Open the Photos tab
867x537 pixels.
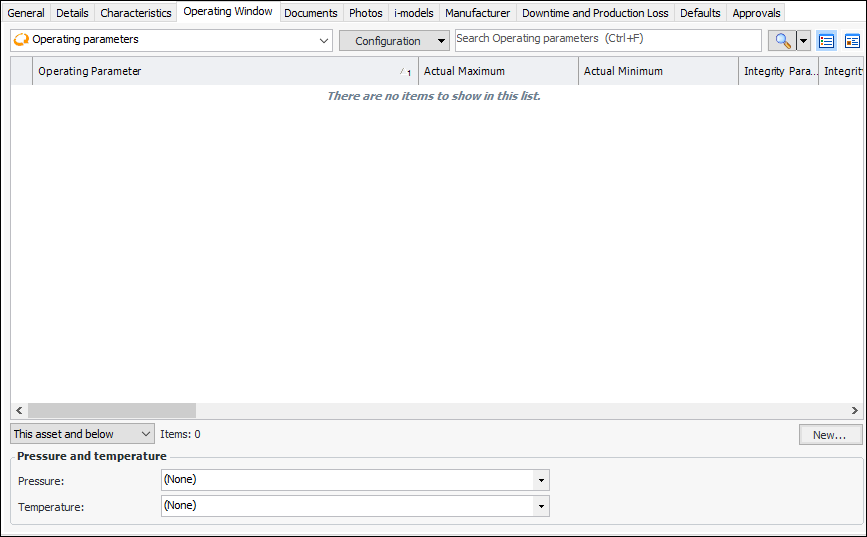click(365, 13)
